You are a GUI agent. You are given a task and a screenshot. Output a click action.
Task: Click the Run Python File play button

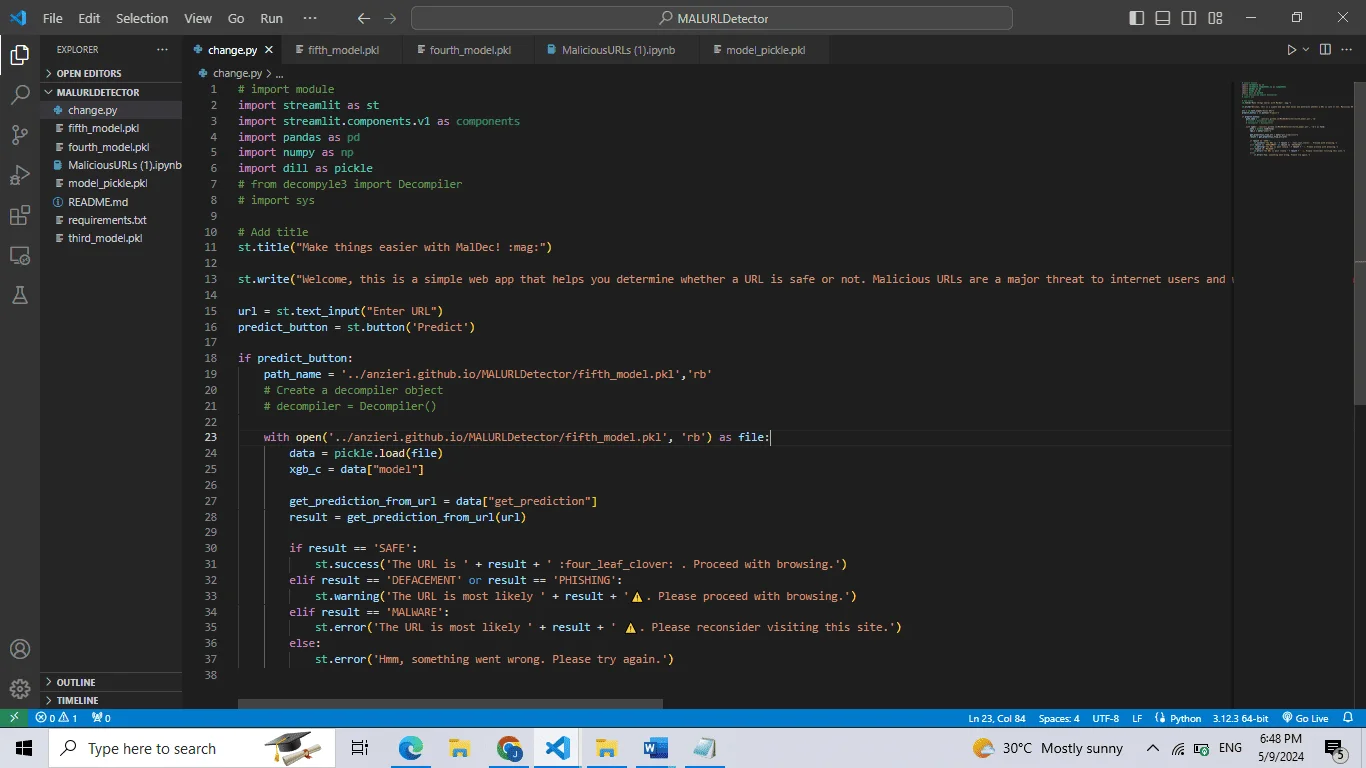(1291, 50)
